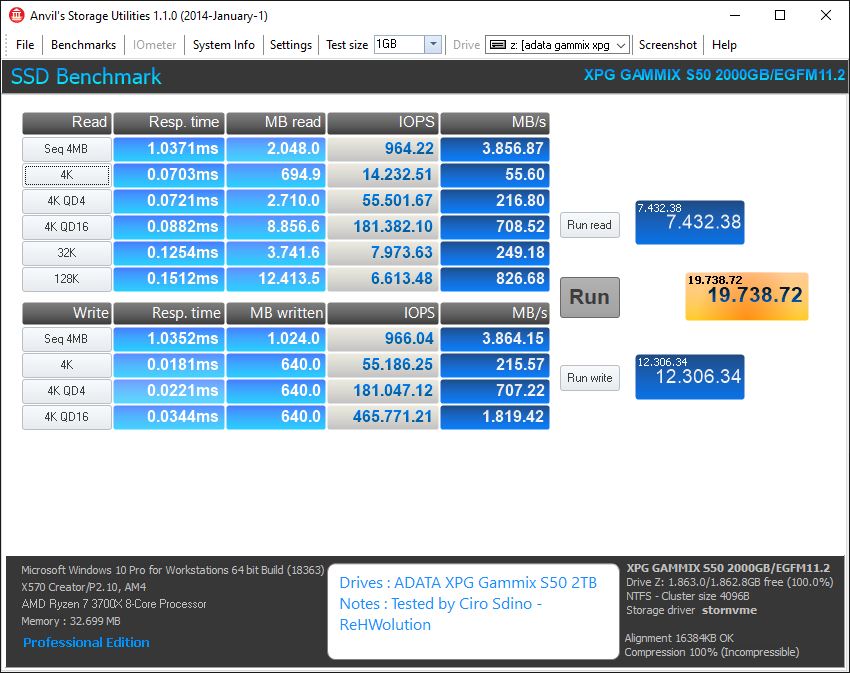Open the Settings menu
Image resolution: width=850 pixels, height=673 pixels.
(x=291, y=45)
